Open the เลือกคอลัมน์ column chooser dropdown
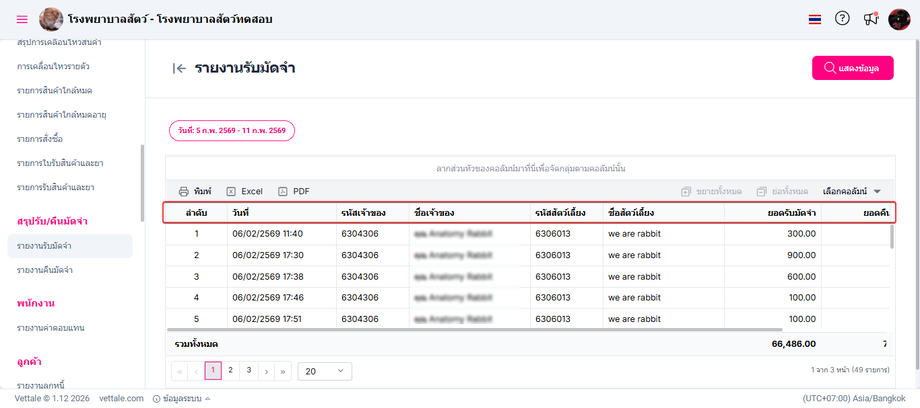Image resolution: width=920 pixels, height=408 pixels. tap(853, 191)
